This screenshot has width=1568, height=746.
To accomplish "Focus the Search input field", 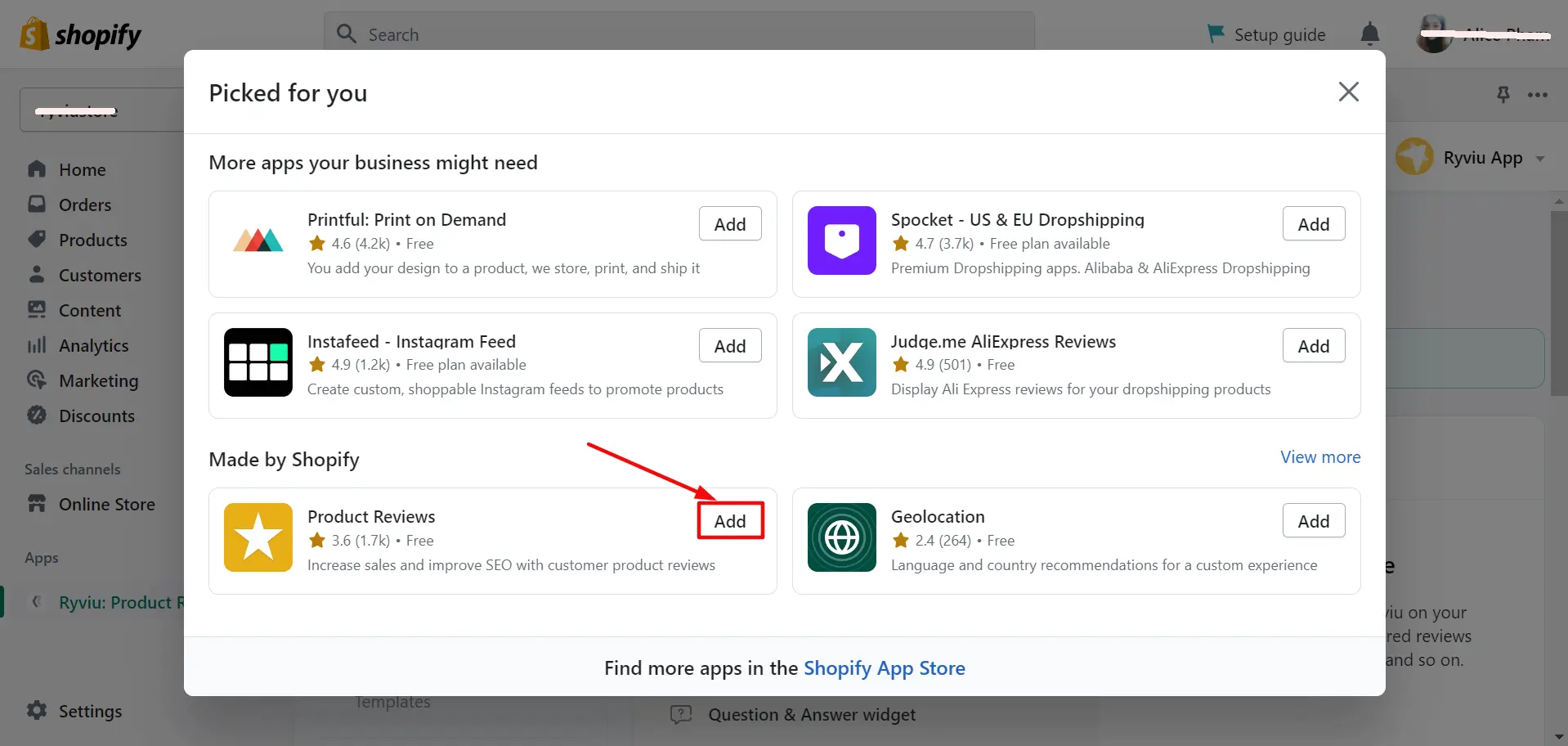I will click(679, 34).
